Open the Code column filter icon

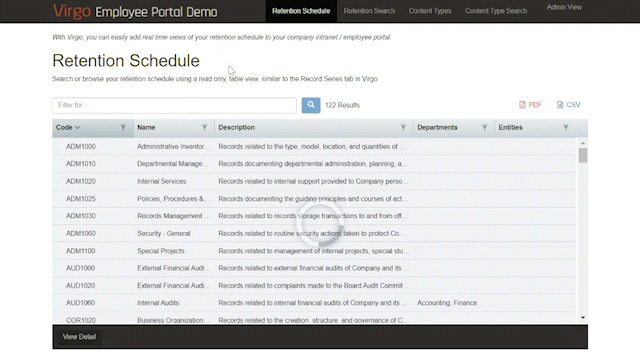(123, 128)
